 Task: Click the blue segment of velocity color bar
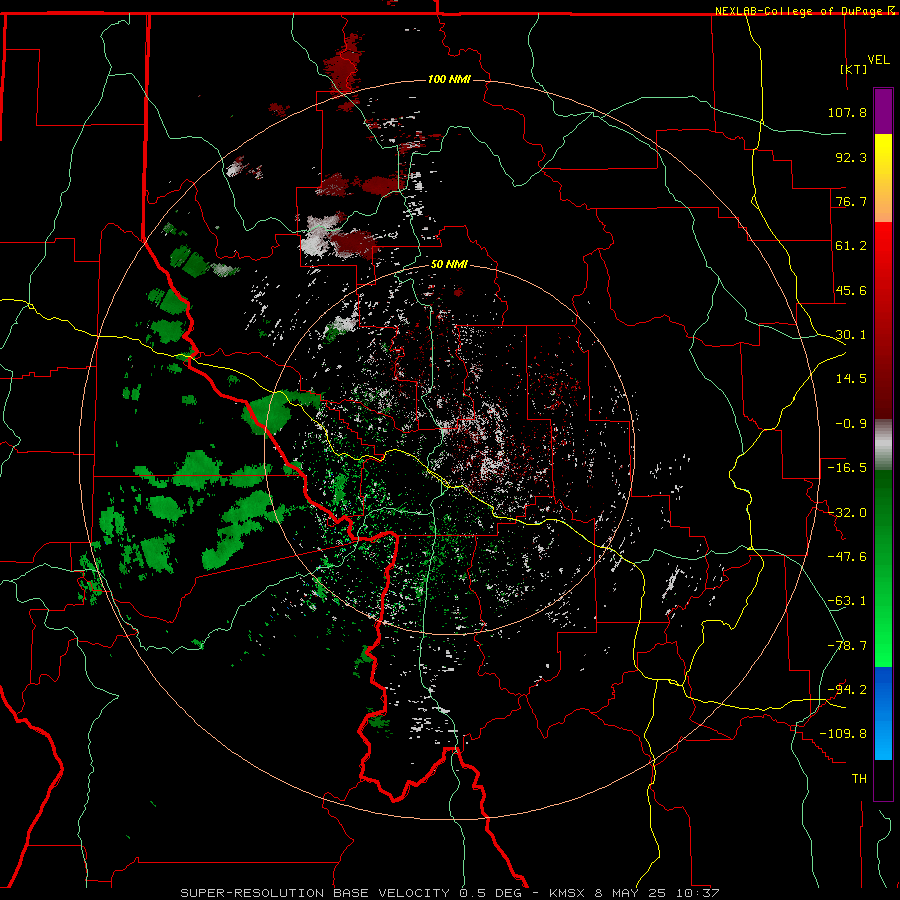[883, 713]
